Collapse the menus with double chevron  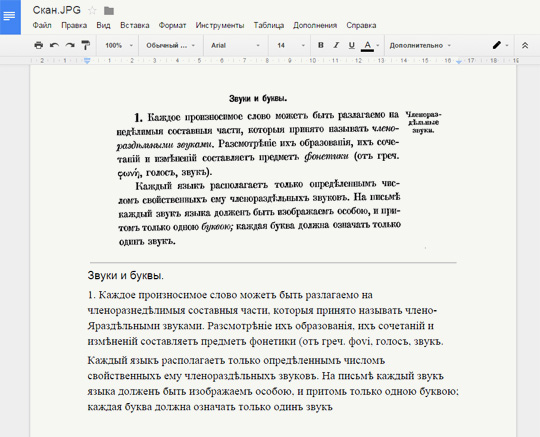pyautogui.click(x=525, y=45)
